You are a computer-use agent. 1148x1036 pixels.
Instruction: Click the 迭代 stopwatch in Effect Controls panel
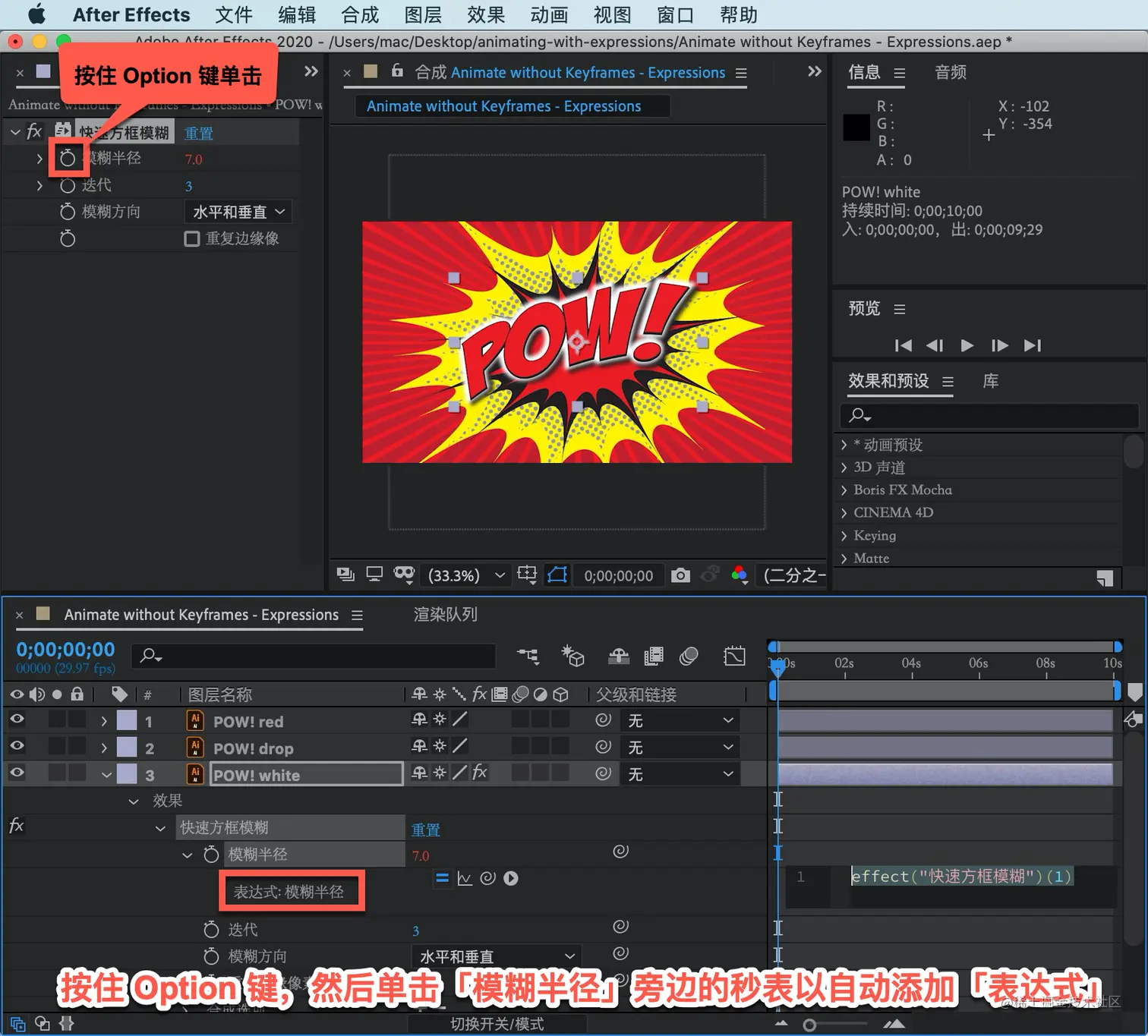coord(68,185)
